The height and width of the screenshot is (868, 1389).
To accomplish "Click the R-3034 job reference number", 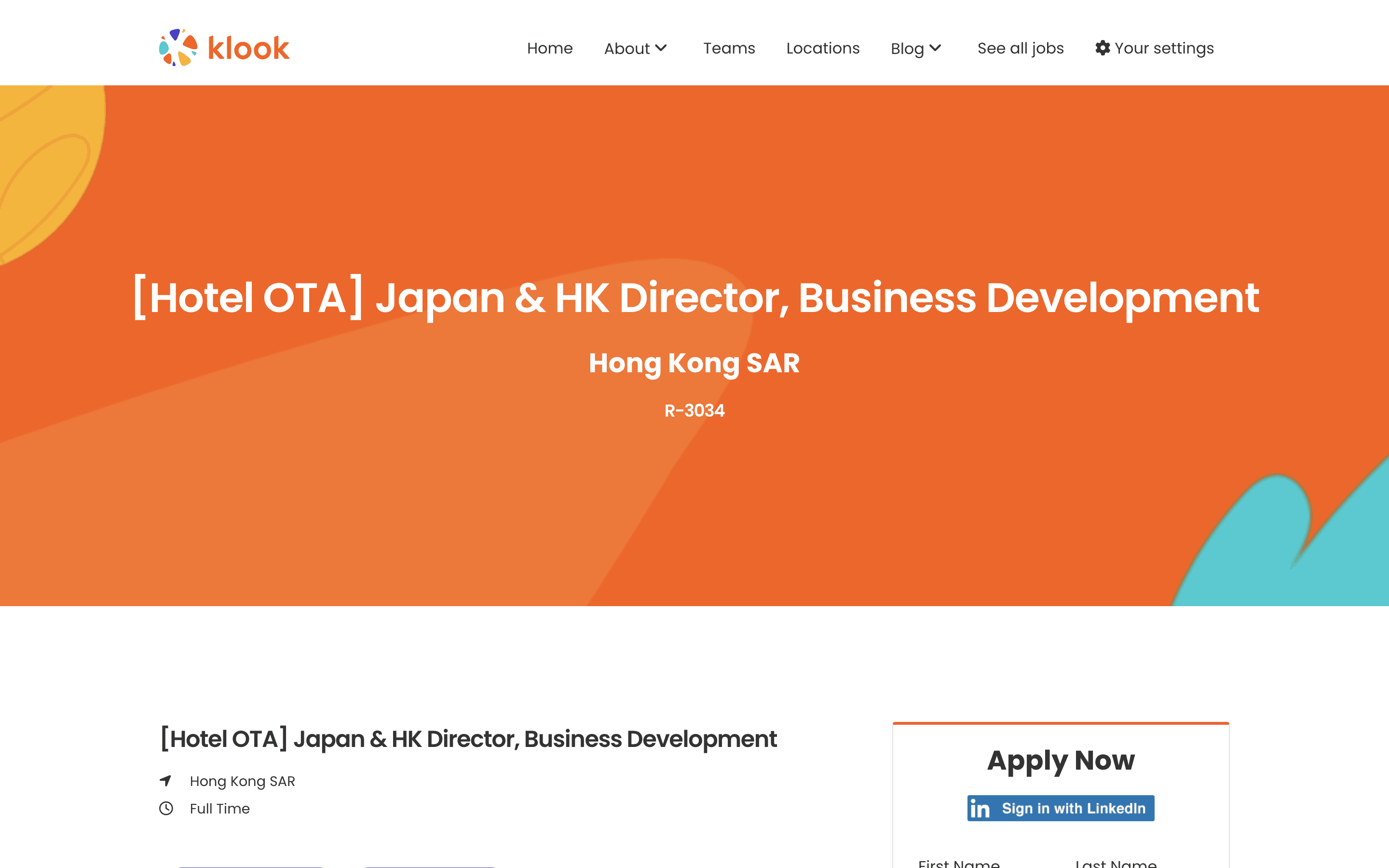I will click(694, 410).
